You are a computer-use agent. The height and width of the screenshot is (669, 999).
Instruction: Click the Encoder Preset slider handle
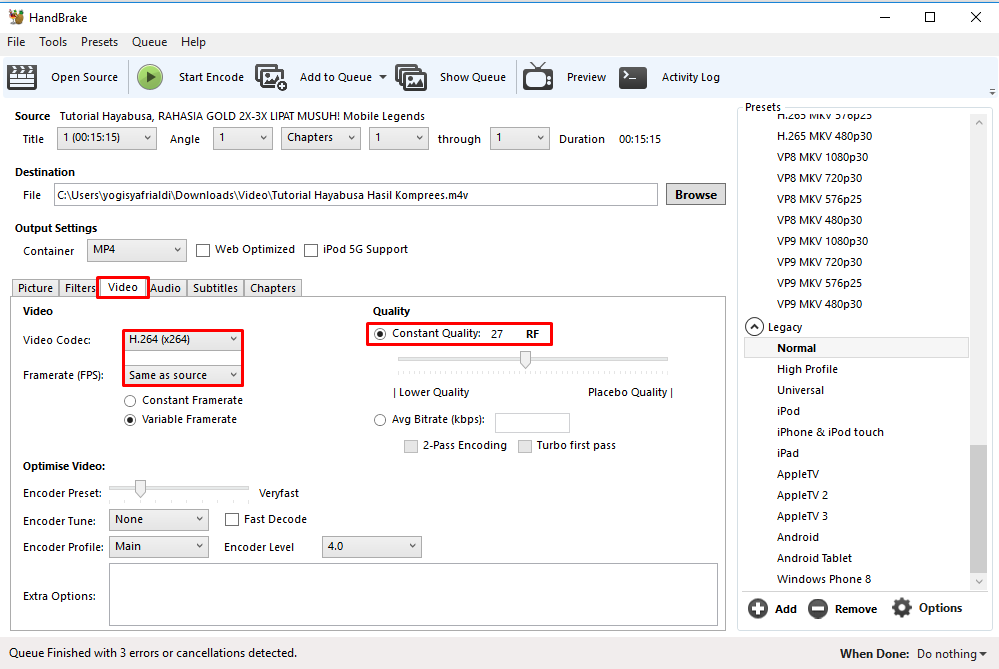140,489
